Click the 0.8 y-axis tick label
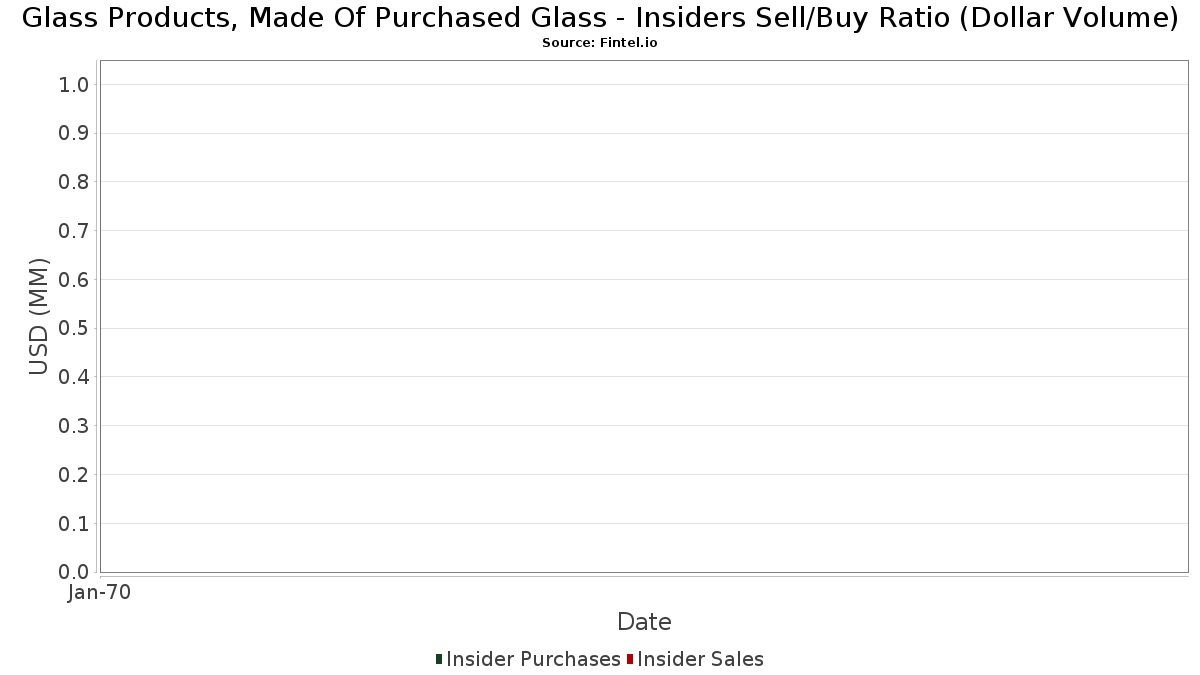 tap(75, 182)
